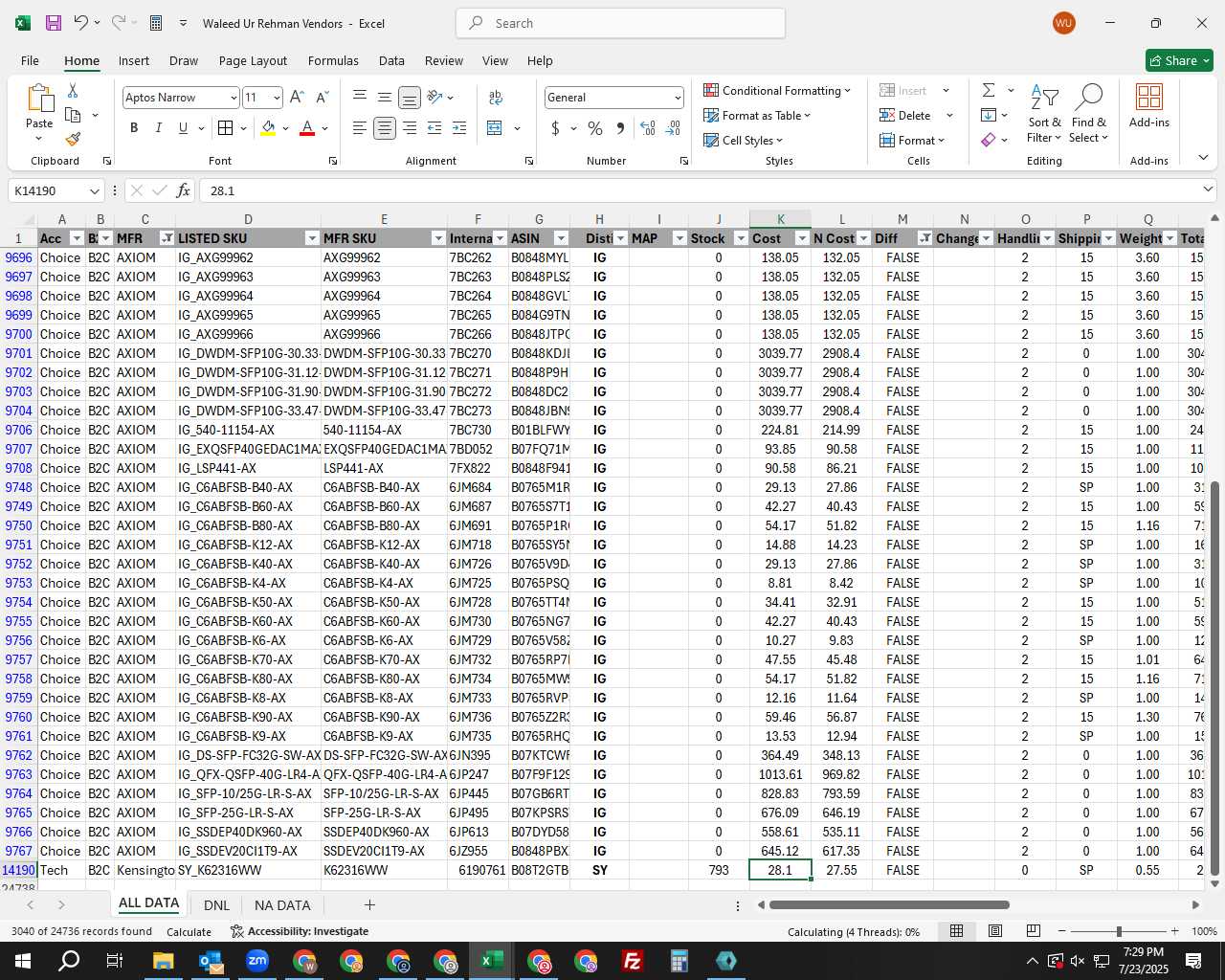Apply the red Font Color swatch
This screenshot has height=980, width=1225.
307,128
